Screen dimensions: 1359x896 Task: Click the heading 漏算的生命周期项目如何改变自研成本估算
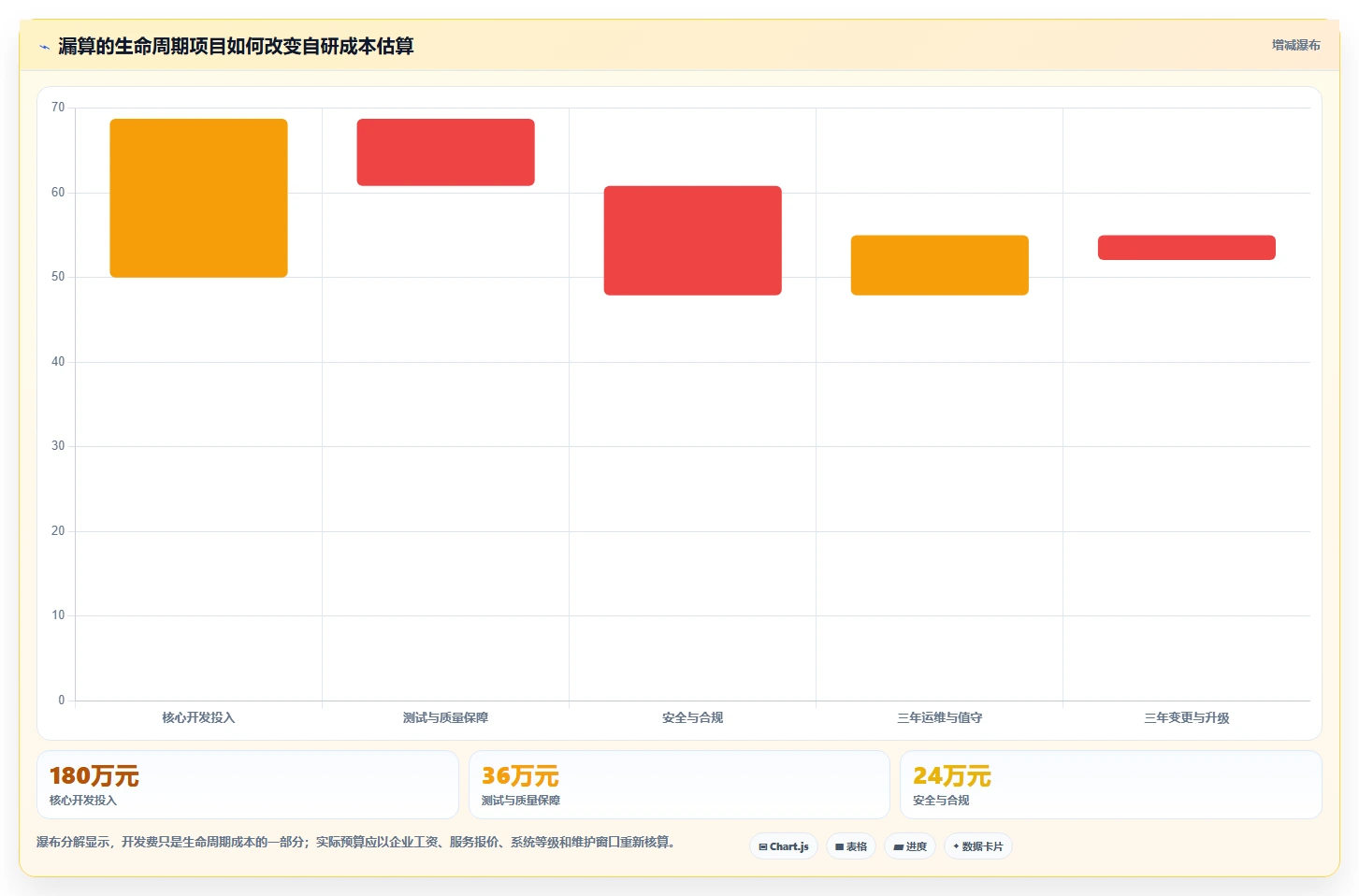(236, 46)
